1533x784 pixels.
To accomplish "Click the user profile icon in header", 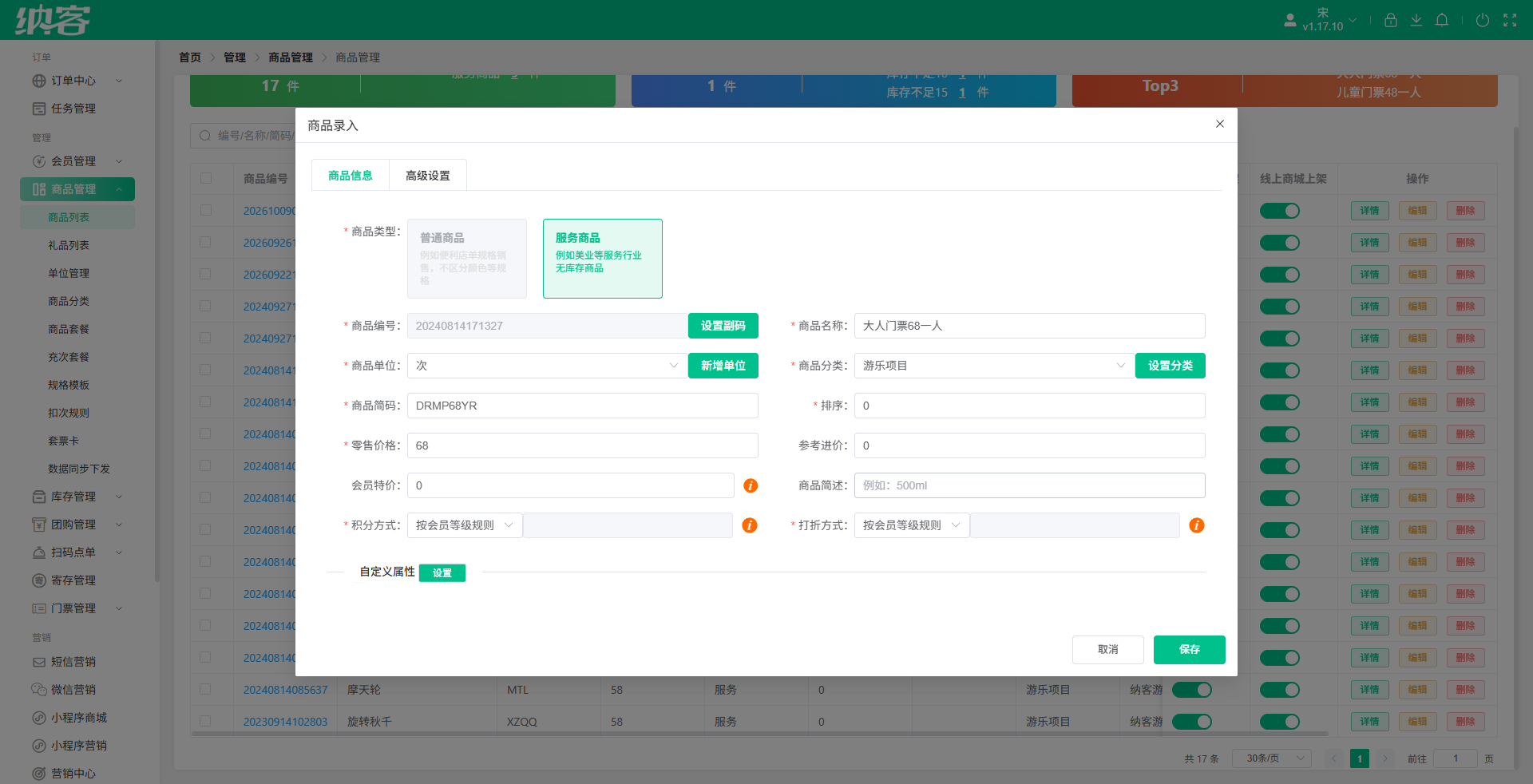I will pos(1289,20).
